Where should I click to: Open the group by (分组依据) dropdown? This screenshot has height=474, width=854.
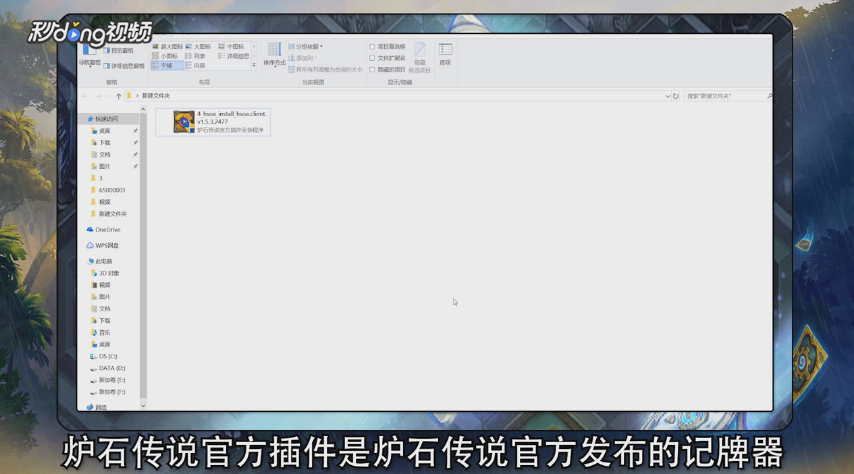[x=306, y=47]
